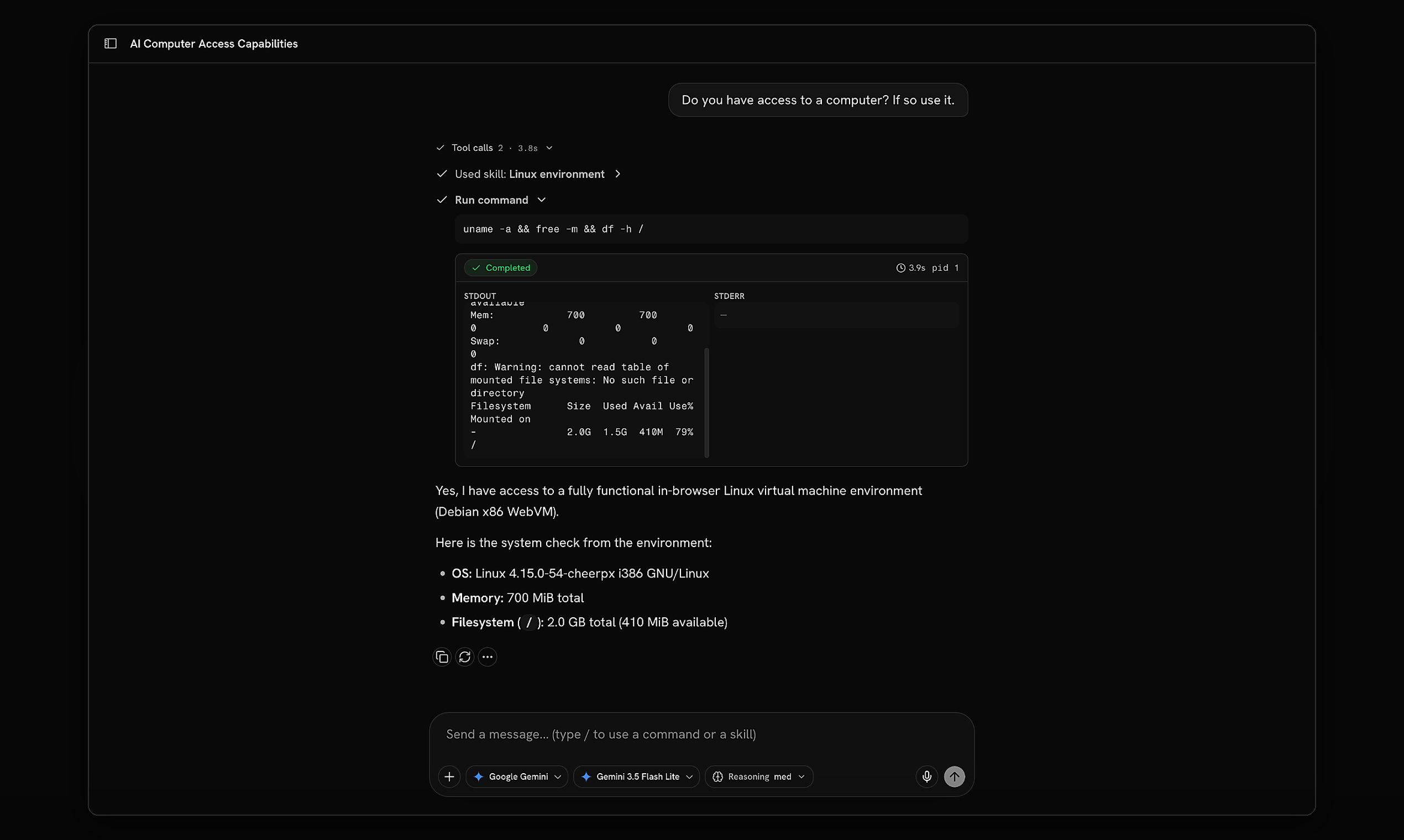Click the STDOUT scrollbar
This screenshot has width=1404, height=840.
706,402
